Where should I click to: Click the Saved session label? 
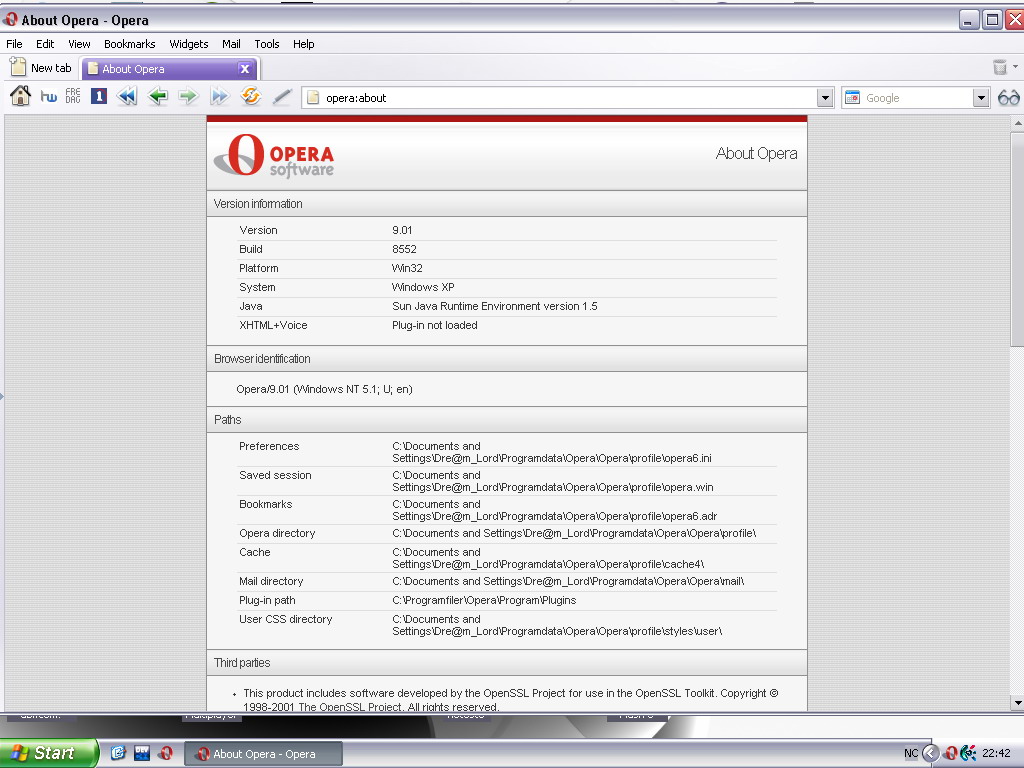pos(275,475)
